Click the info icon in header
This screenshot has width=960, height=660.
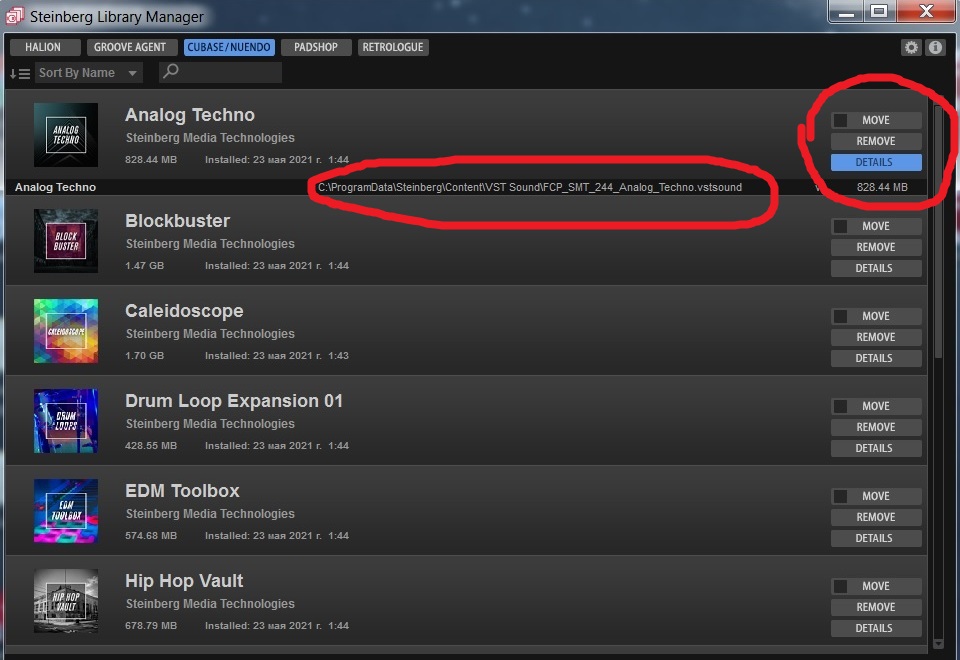(x=935, y=47)
